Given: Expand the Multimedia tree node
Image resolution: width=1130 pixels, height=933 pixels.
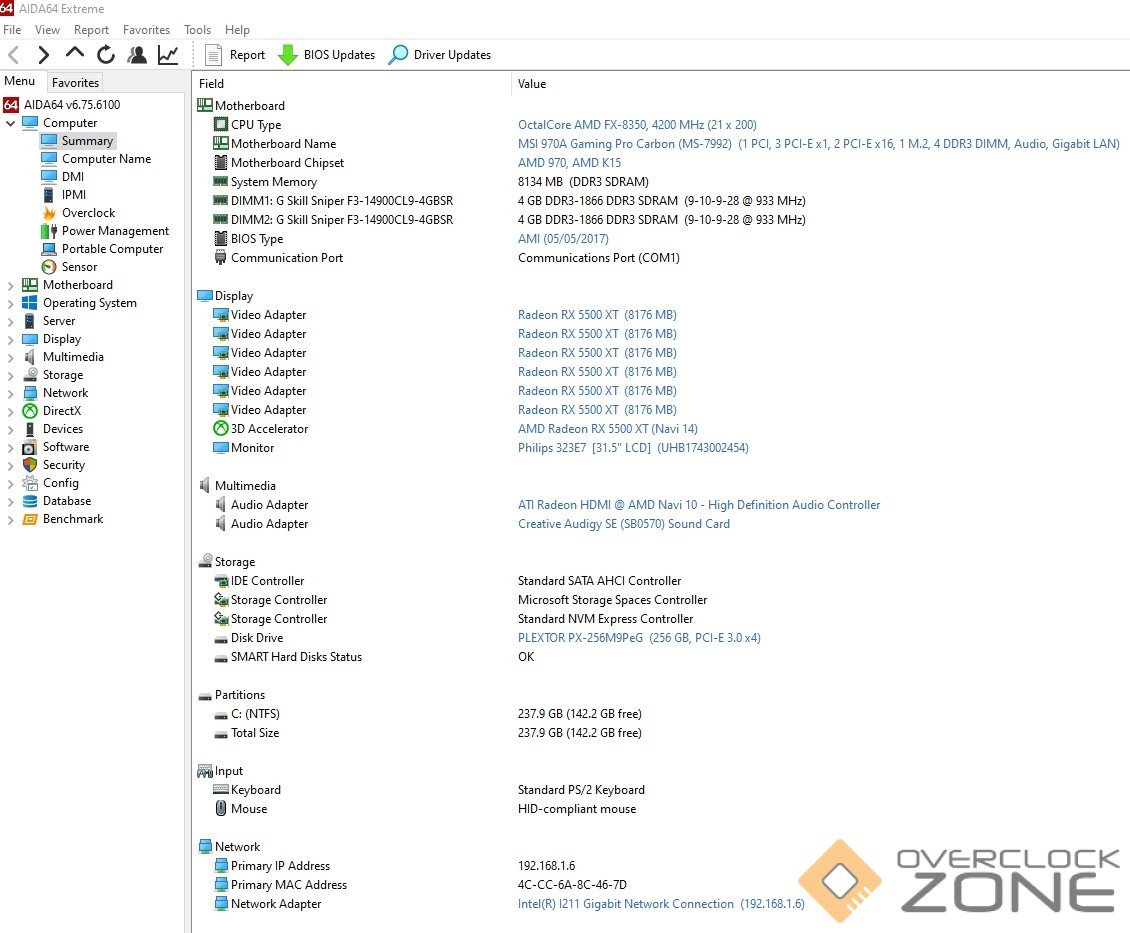Looking at the screenshot, I should point(11,357).
